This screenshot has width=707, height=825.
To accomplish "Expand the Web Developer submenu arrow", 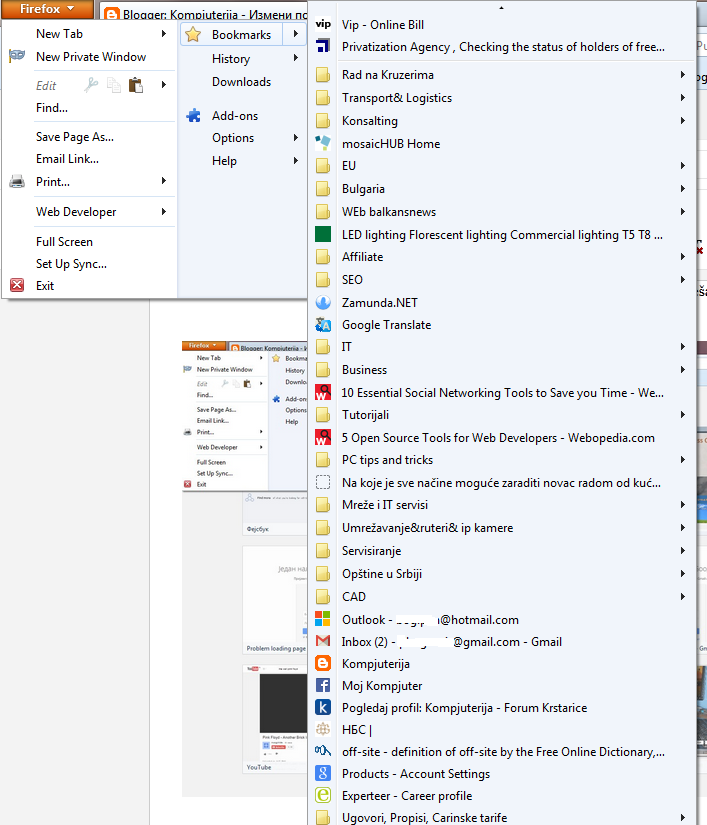I will (x=164, y=212).
